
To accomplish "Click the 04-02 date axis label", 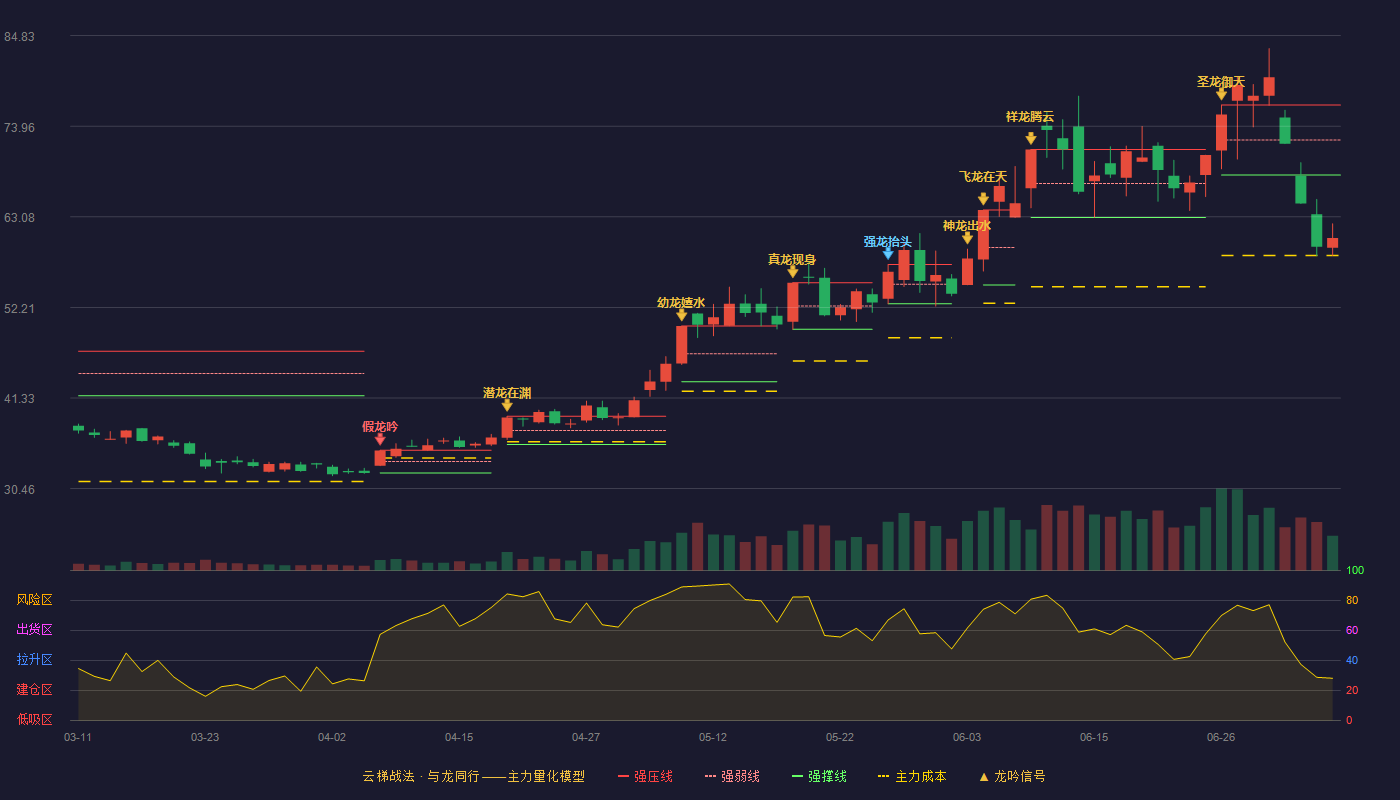I will point(332,737).
